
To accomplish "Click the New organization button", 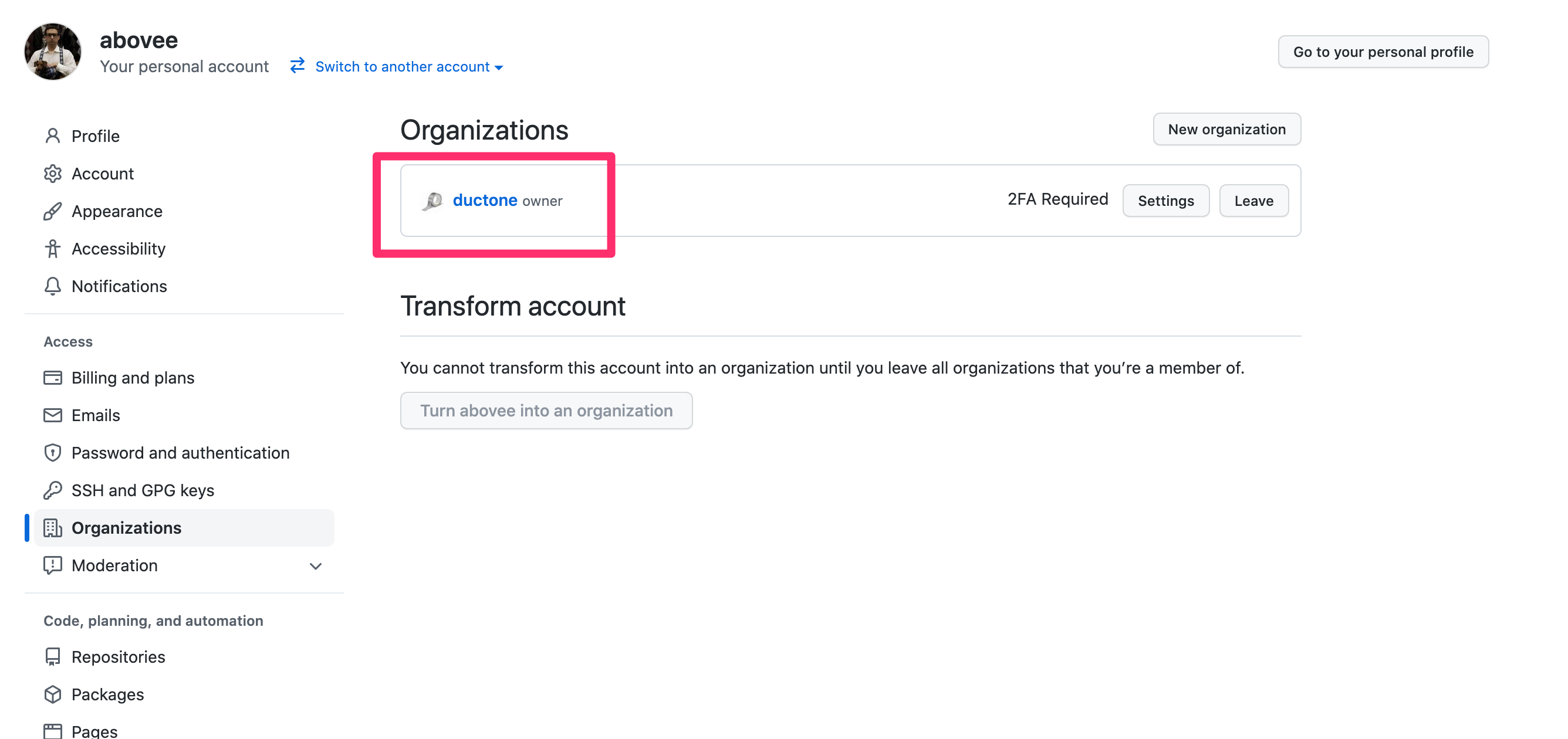I will pos(1226,129).
